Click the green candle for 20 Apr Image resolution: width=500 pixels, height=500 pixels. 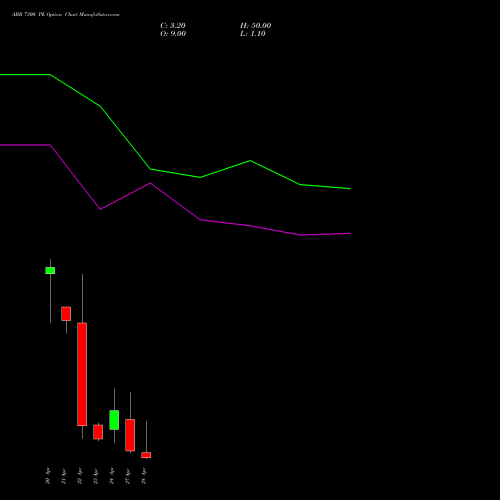pos(50,270)
